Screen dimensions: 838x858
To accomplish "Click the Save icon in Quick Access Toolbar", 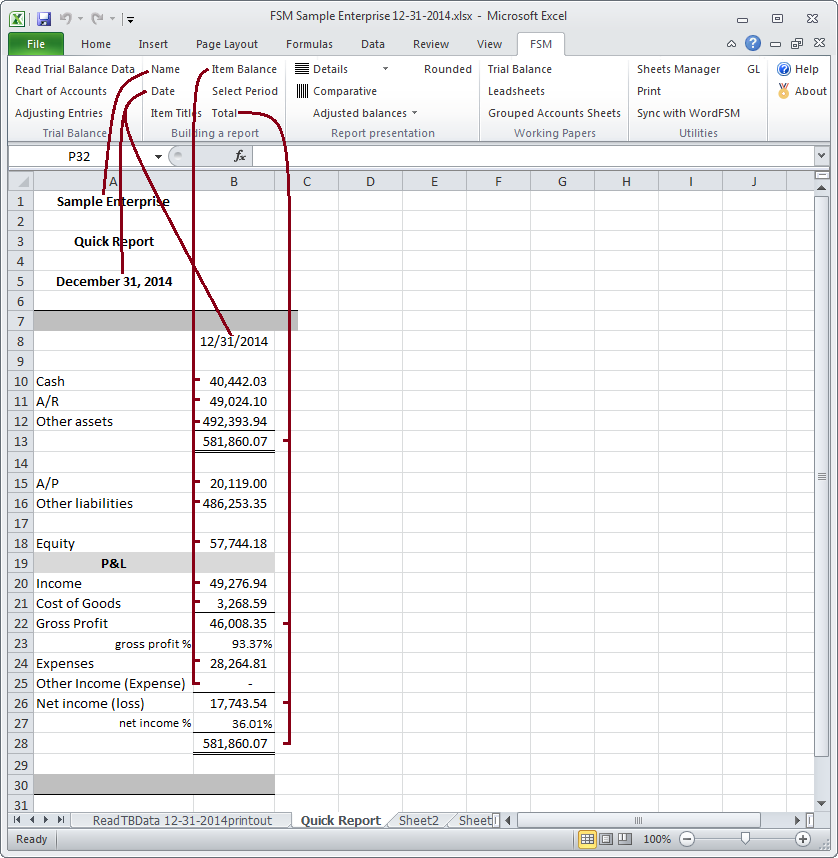I will [x=43, y=18].
